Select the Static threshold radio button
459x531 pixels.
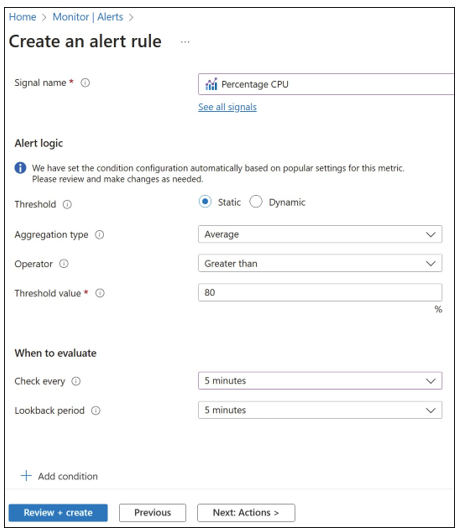(x=205, y=201)
